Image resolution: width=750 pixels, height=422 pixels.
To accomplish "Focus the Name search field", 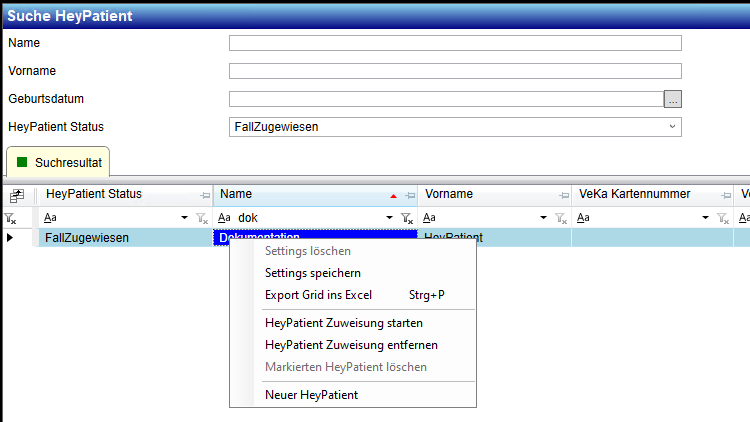I will tap(455, 43).
